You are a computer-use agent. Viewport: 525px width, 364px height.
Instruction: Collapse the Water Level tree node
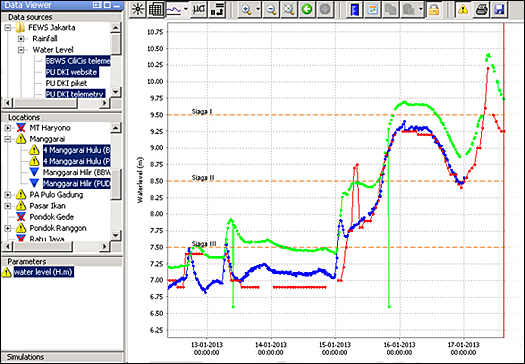point(21,50)
